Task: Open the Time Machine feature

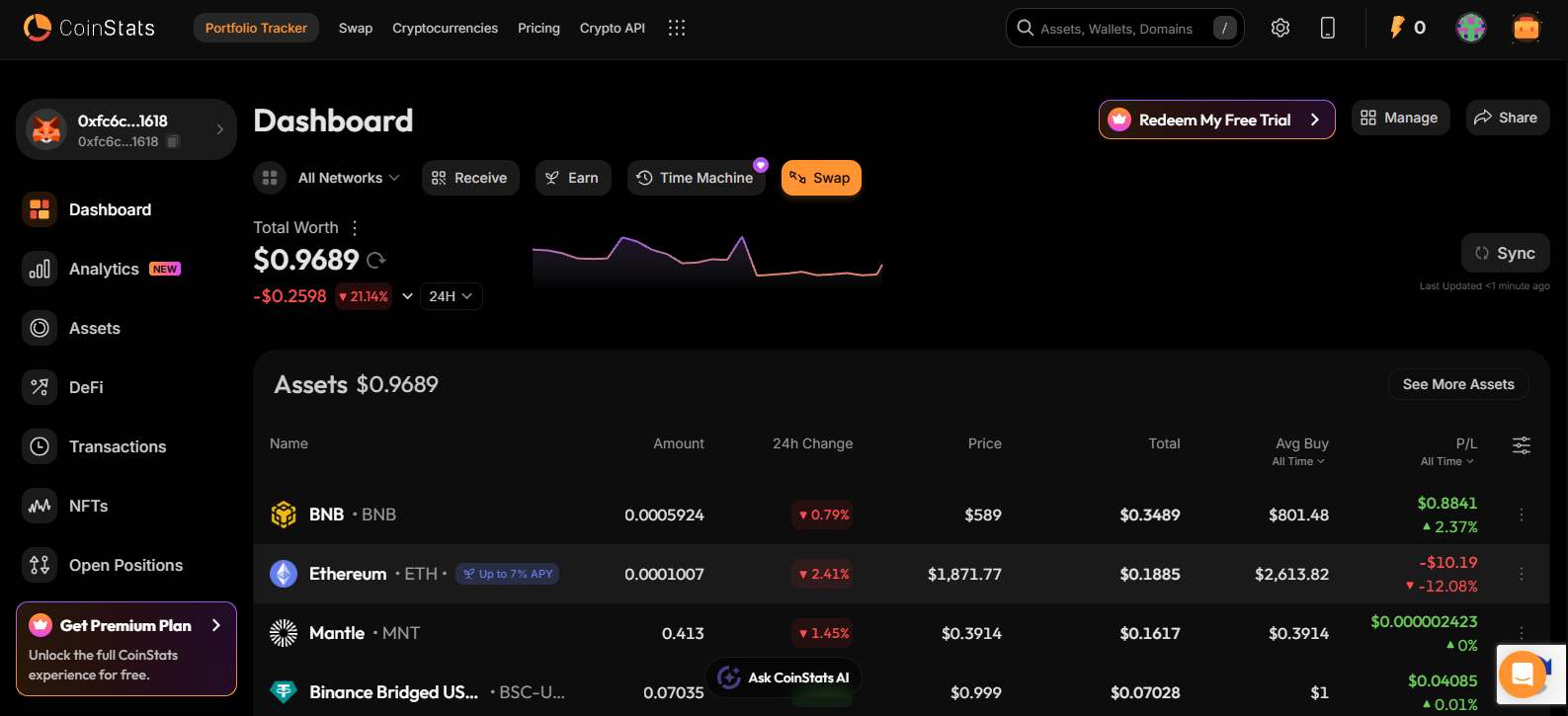Action: click(697, 178)
